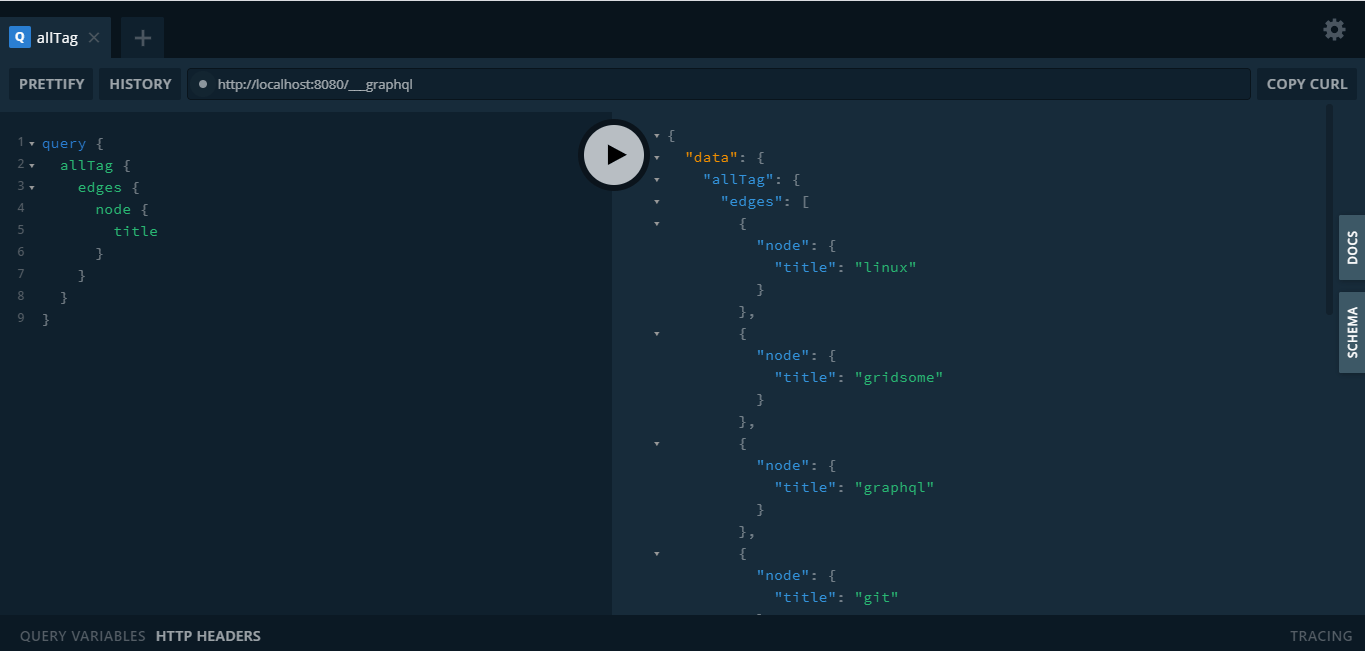1365x651 pixels.
Task: Copy the query as CURL
Action: coord(1307,84)
